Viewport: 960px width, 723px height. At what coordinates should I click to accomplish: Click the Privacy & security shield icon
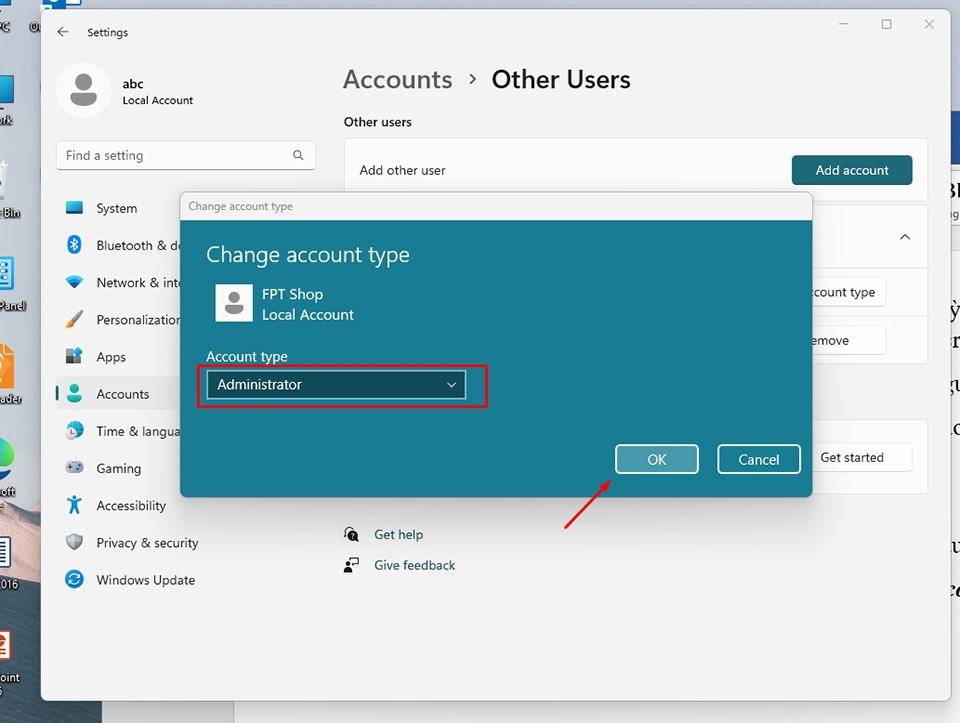(74, 542)
